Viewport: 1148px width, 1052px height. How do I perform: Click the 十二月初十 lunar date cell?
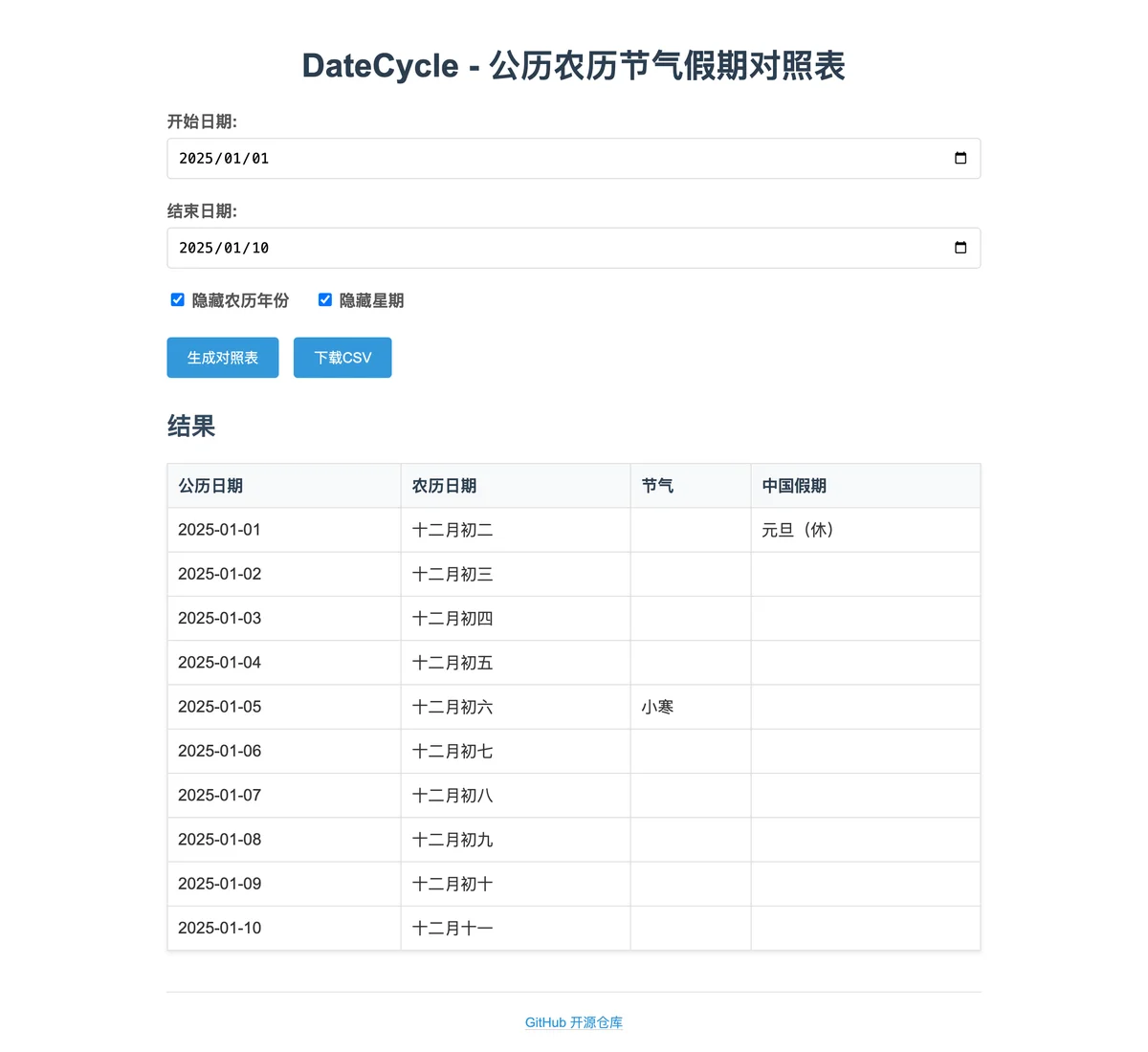[x=516, y=884]
